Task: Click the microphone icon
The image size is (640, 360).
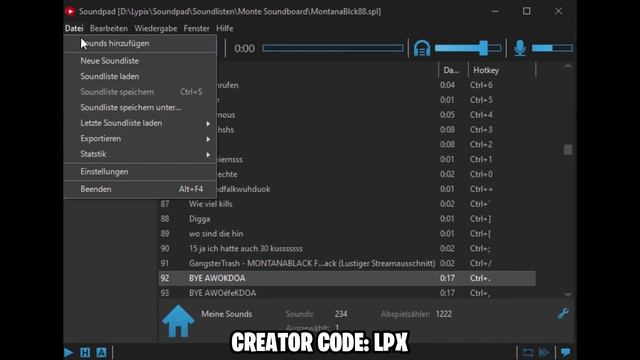Action: [x=520, y=48]
